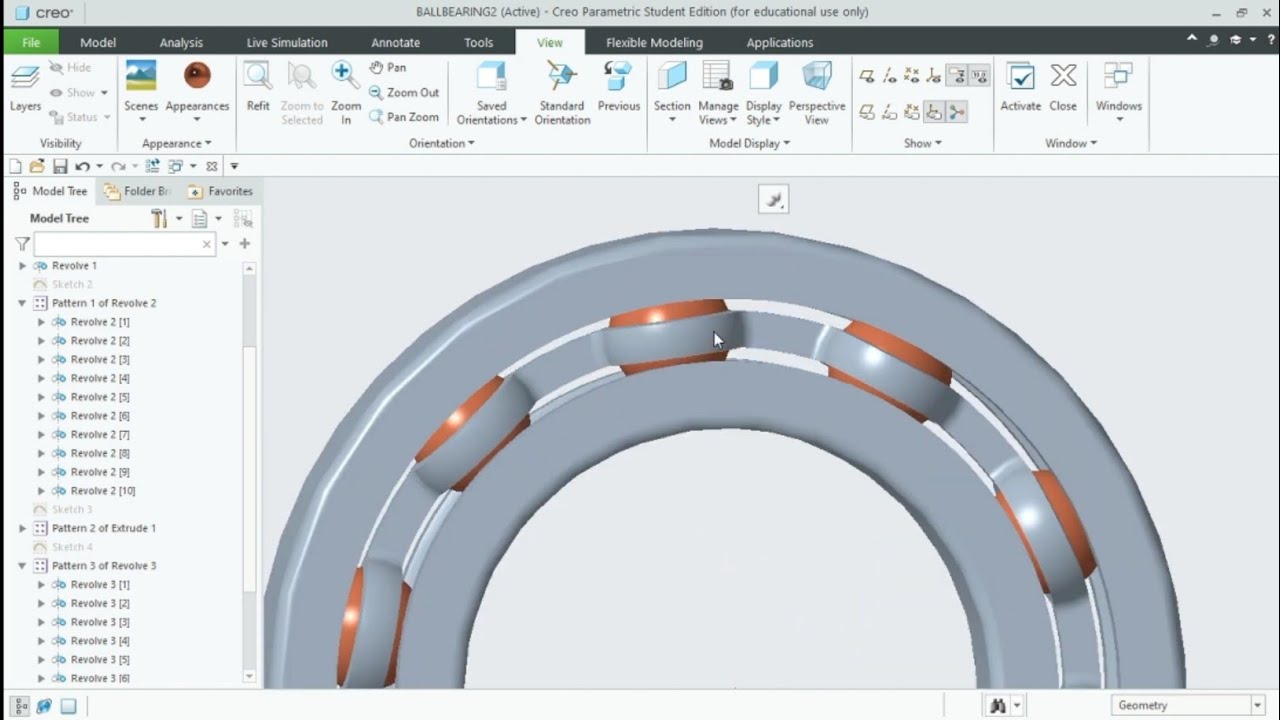Click the Open file folder icon

point(37,166)
